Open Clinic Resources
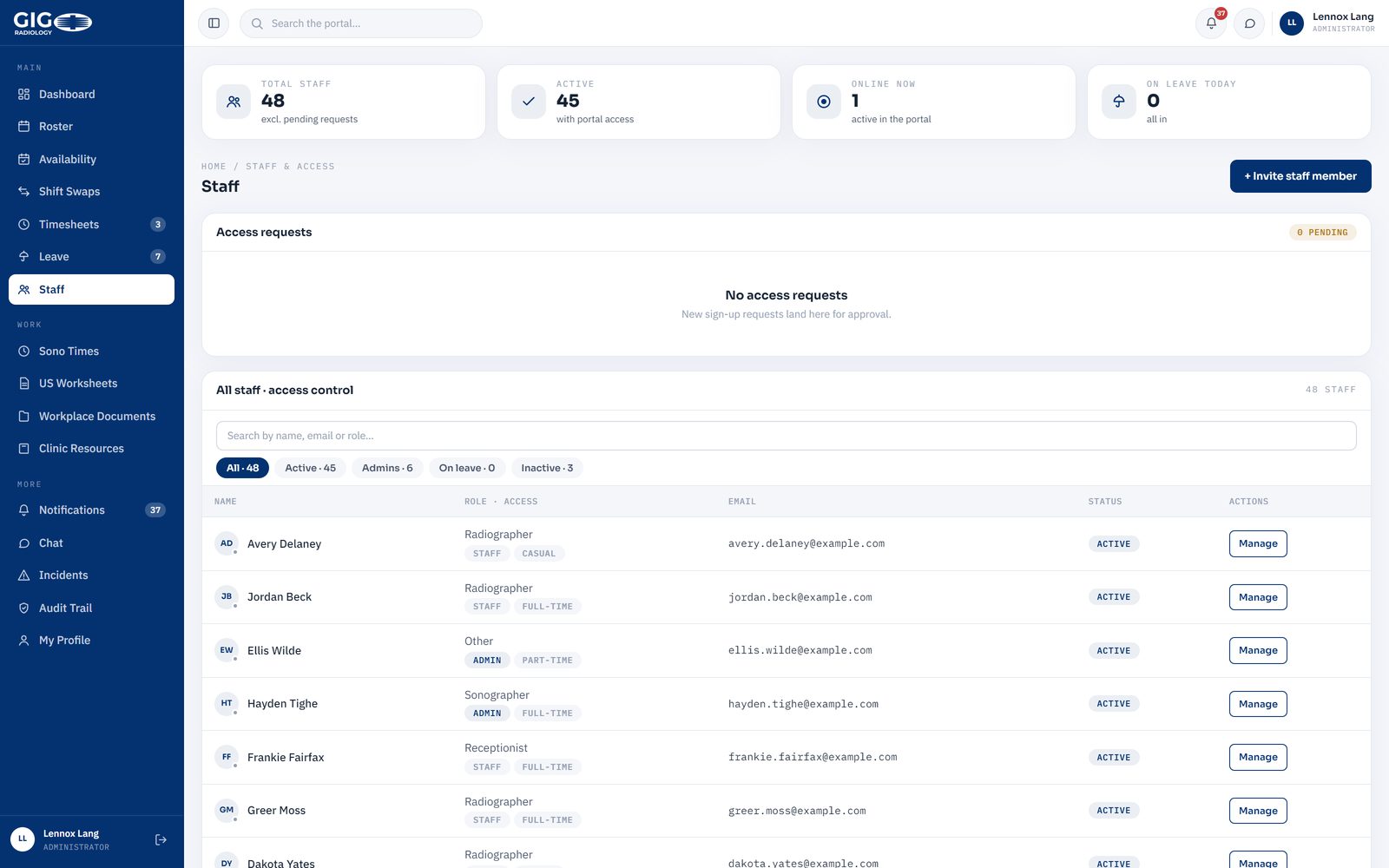1389x868 pixels. point(91,449)
